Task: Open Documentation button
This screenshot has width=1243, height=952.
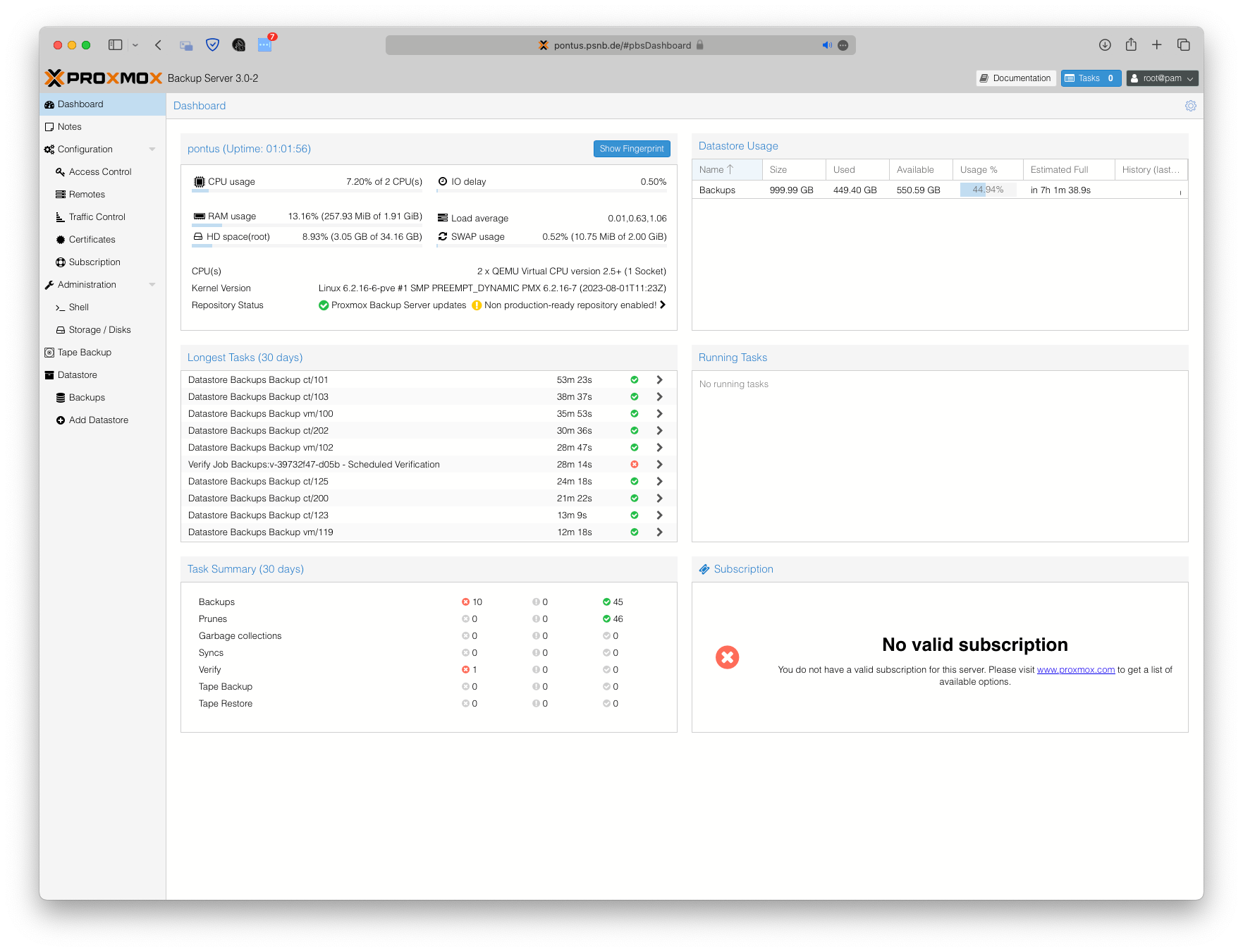Action: (1015, 78)
